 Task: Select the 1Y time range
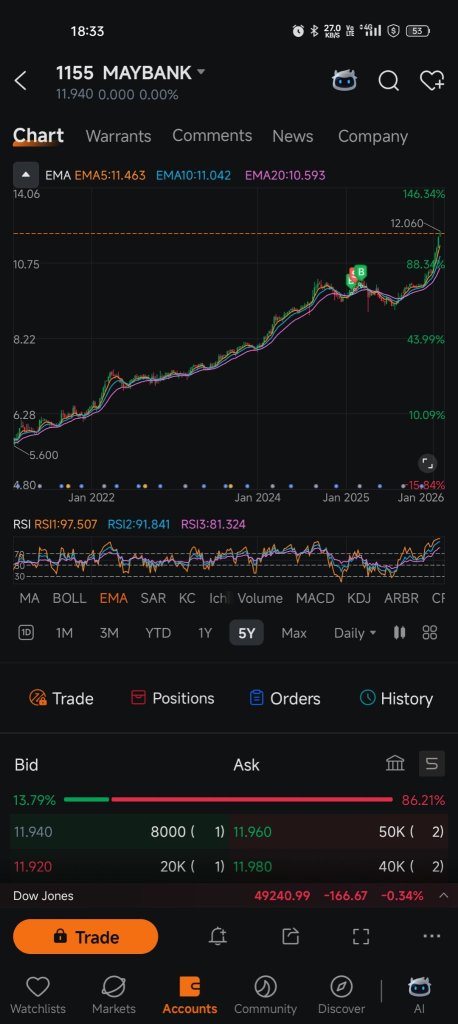[x=205, y=633]
